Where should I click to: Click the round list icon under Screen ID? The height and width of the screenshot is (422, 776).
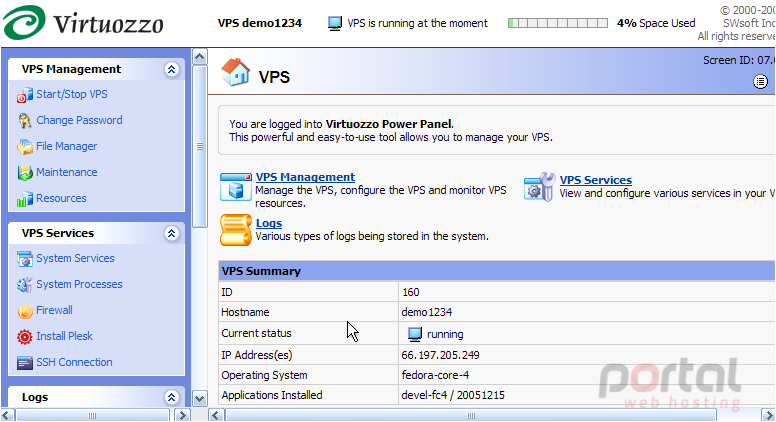tap(761, 82)
